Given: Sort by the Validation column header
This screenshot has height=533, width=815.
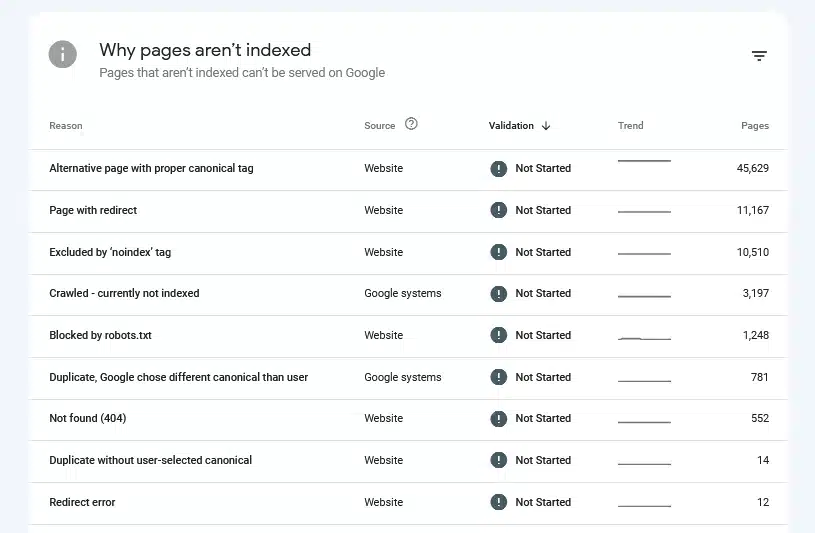Looking at the screenshot, I should click(x=511, y=126).
